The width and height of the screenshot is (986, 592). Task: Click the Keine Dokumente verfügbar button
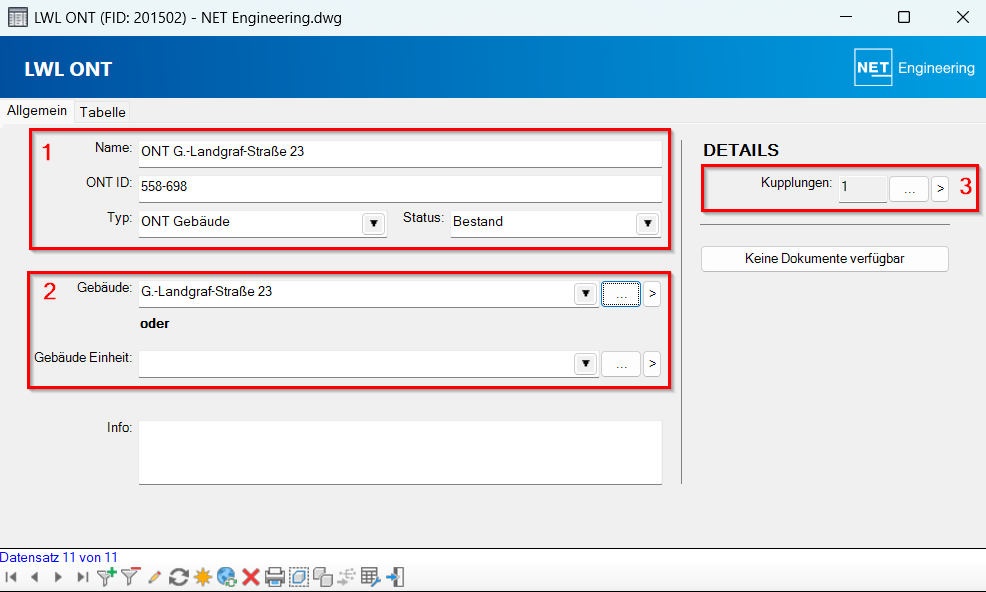coord(824,259)
